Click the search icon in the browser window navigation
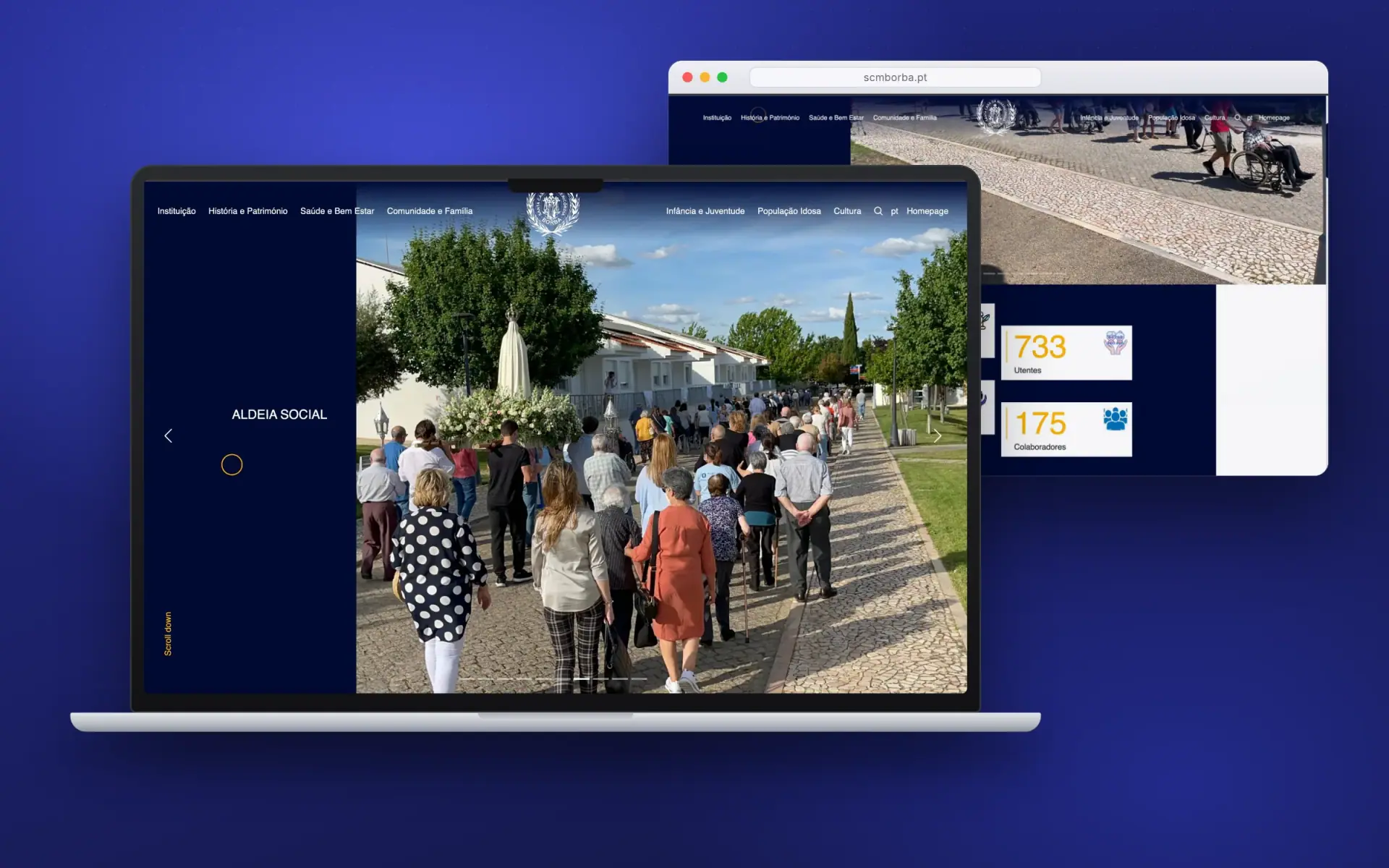 [x=1237, y=117]
